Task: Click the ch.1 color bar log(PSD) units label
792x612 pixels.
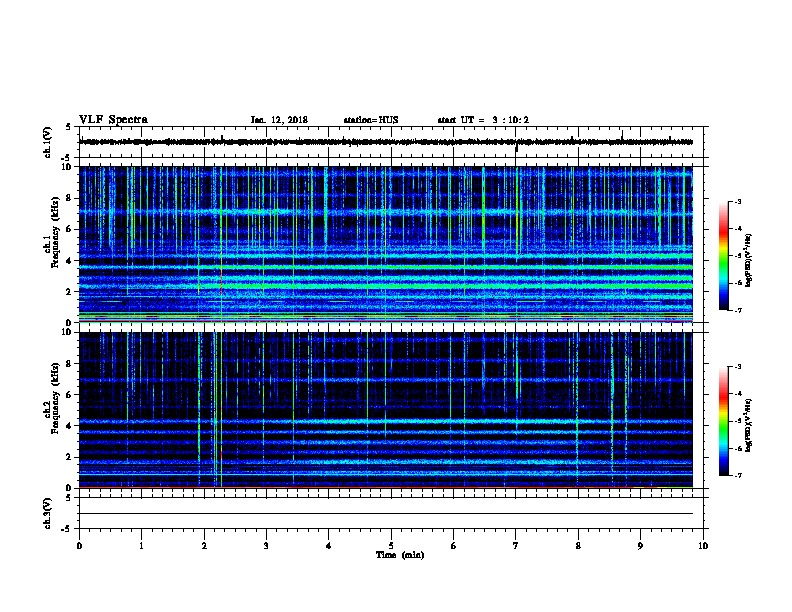Action: tap(749, 260)
